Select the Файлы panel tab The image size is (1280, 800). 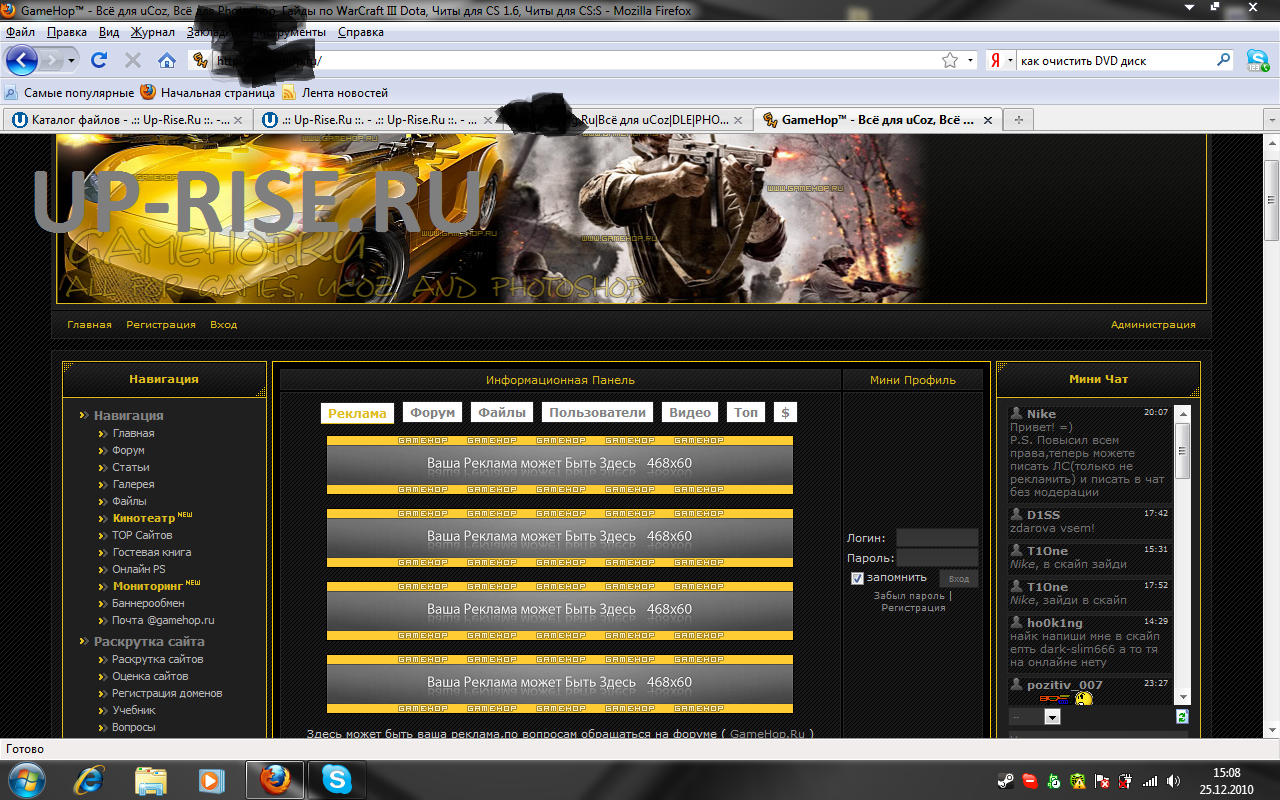[502, 412]
